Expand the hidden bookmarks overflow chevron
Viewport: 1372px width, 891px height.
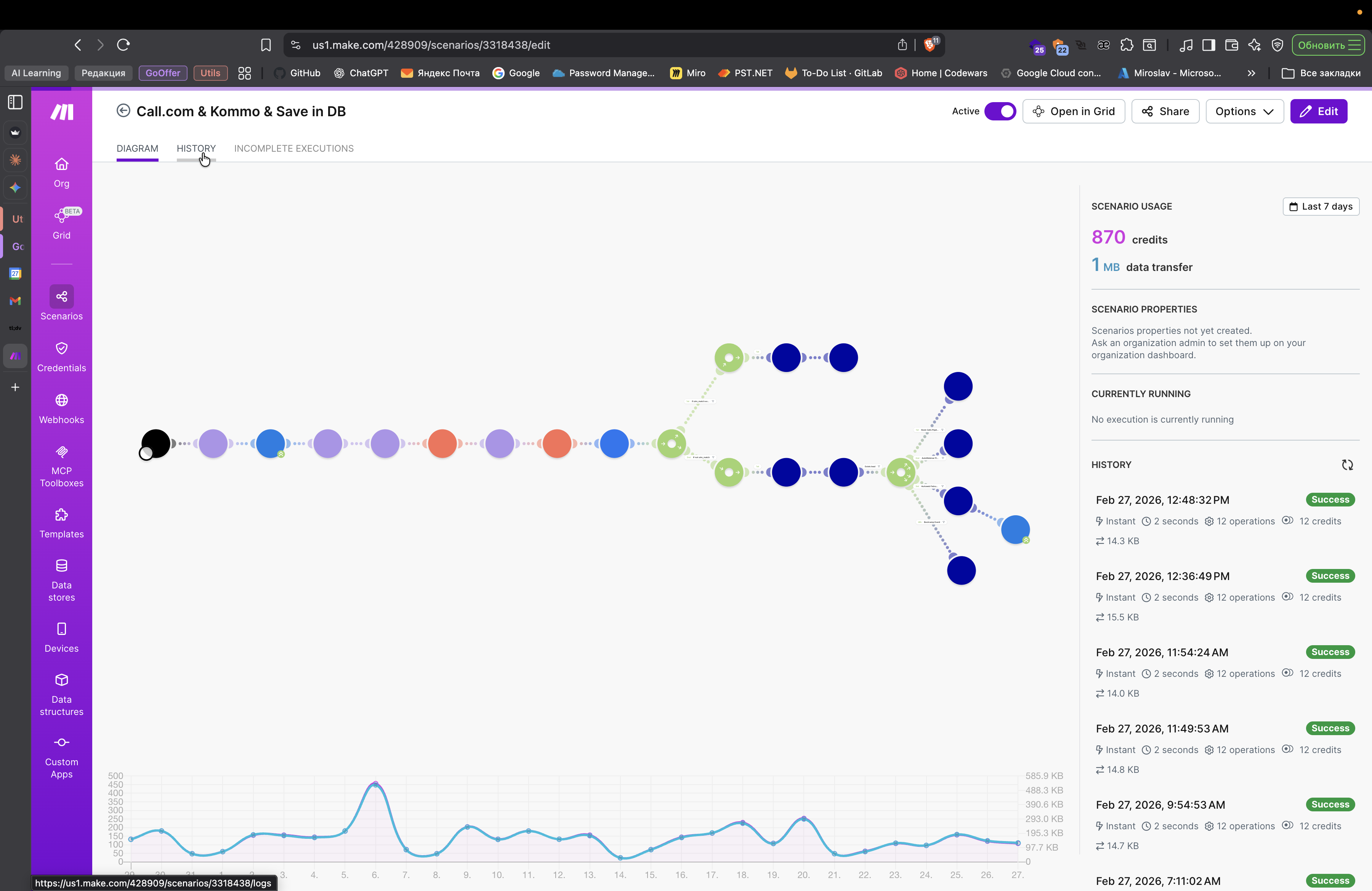pyautogui.click(x=1251, y=73)
